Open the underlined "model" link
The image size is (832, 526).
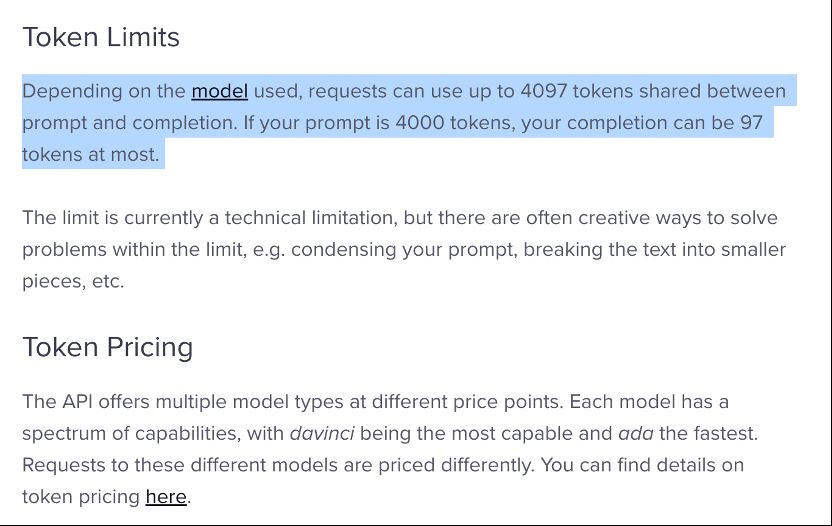(220, 91)
